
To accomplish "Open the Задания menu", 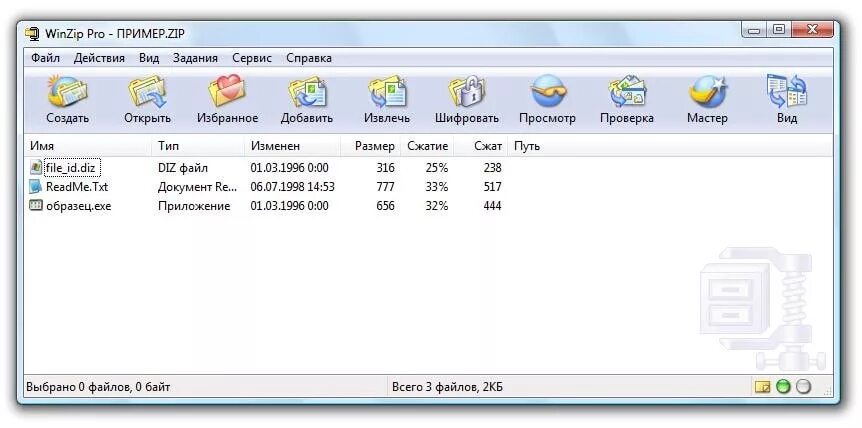I will (195, 58).
